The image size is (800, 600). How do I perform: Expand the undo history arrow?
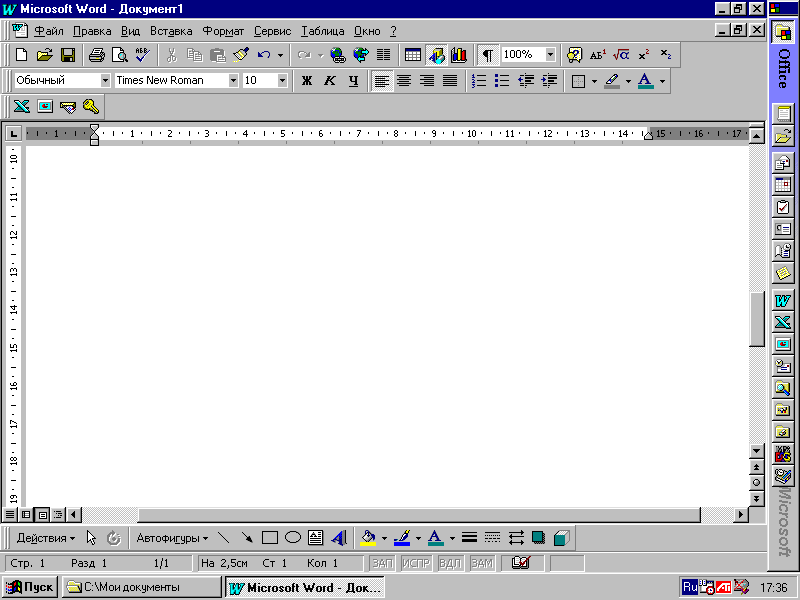tap(280, 55)
